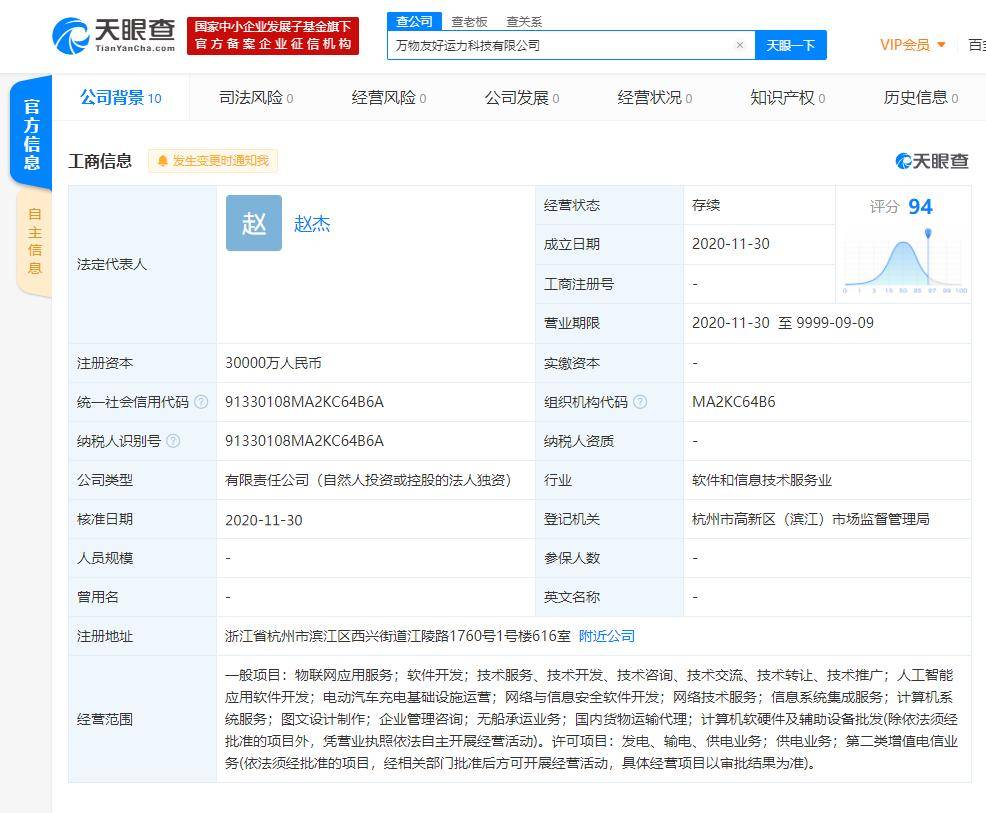Switch to 自主信息 side tab
The image size is (986, 813).
tap(35, 241)
